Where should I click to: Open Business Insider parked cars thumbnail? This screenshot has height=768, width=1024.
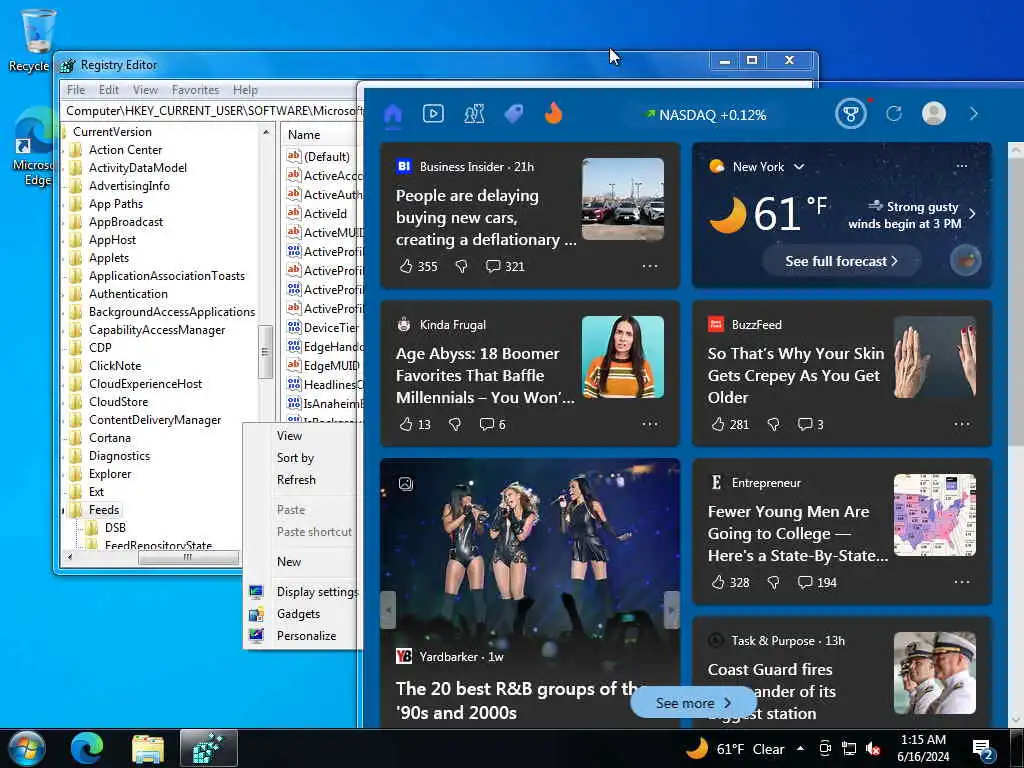(623, 199)
